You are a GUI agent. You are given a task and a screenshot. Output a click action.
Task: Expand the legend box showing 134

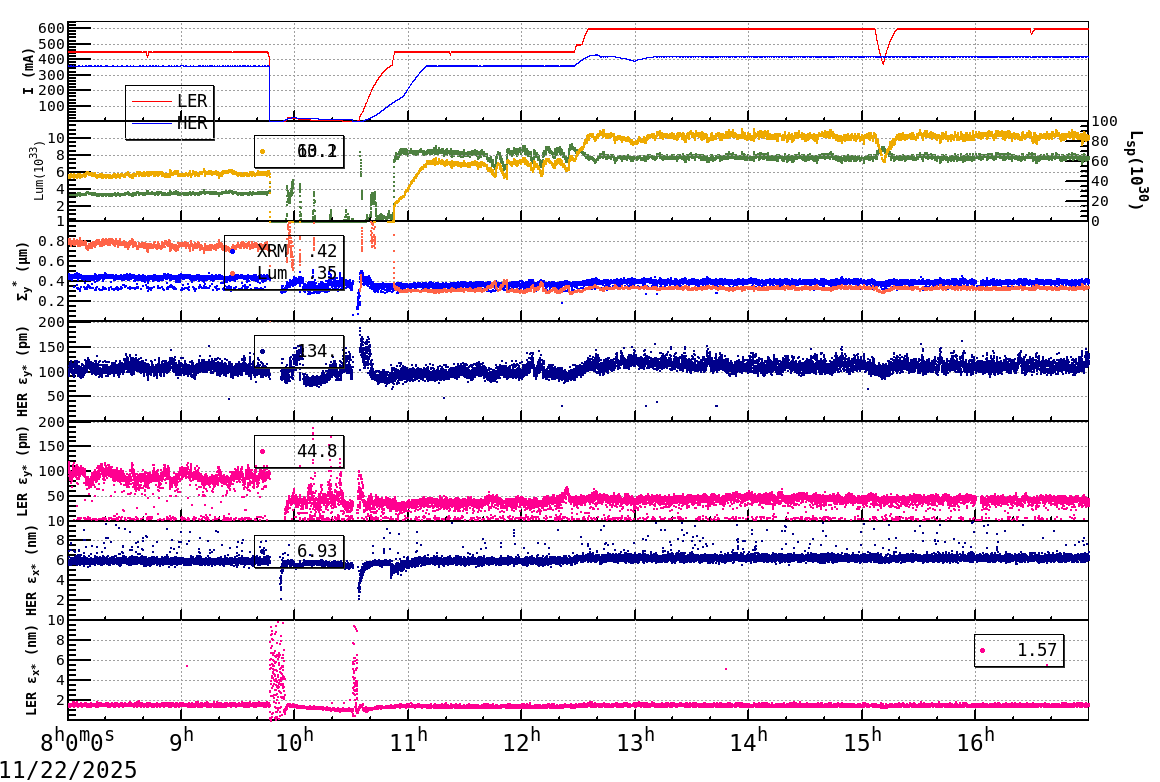tap(299, 350)
